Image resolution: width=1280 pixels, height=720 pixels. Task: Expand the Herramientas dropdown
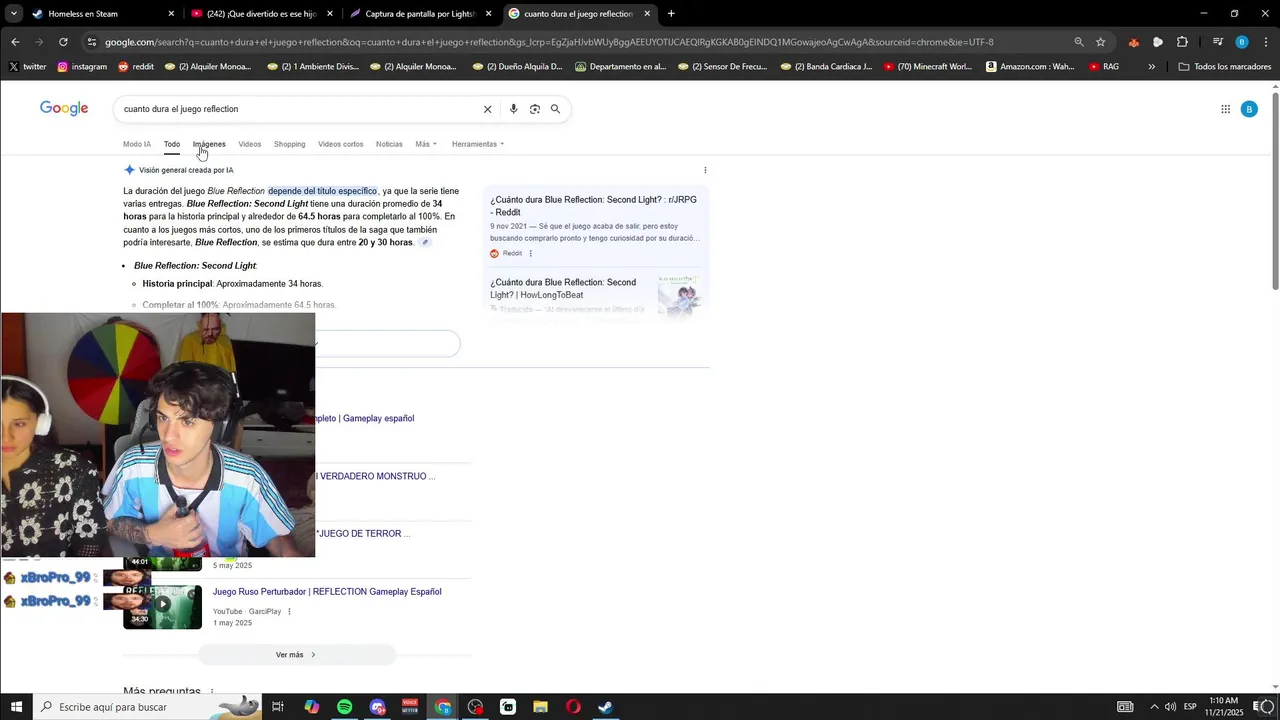click(x=478, y=144)
